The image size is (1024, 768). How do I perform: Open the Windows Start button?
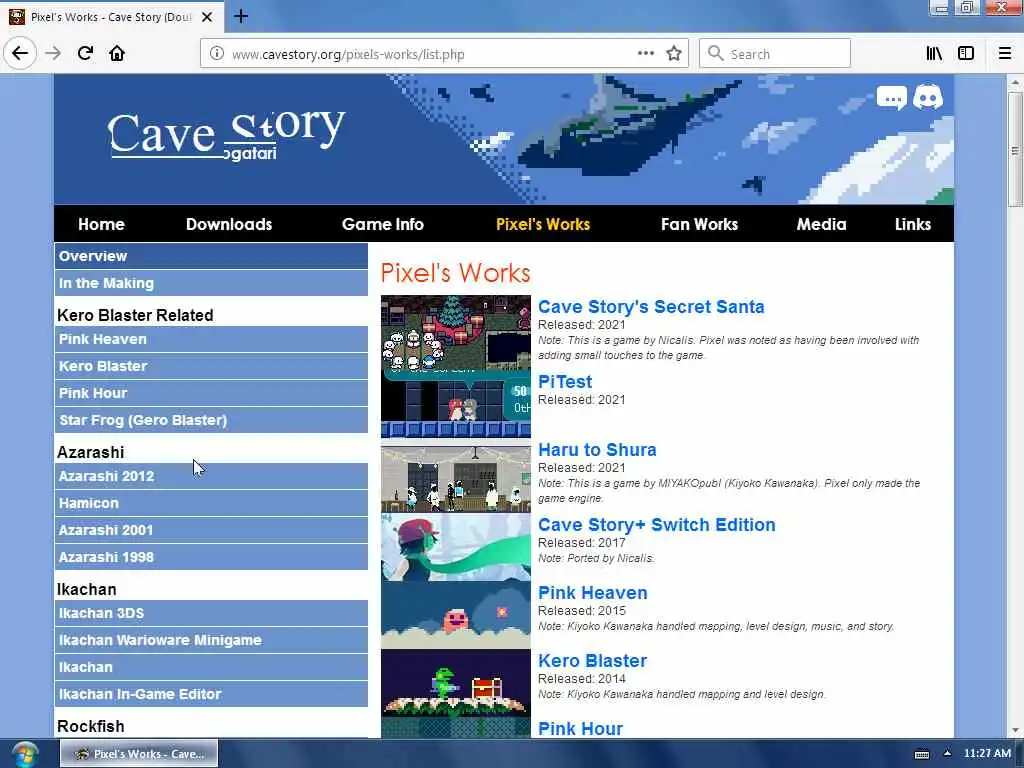point(25,754)
